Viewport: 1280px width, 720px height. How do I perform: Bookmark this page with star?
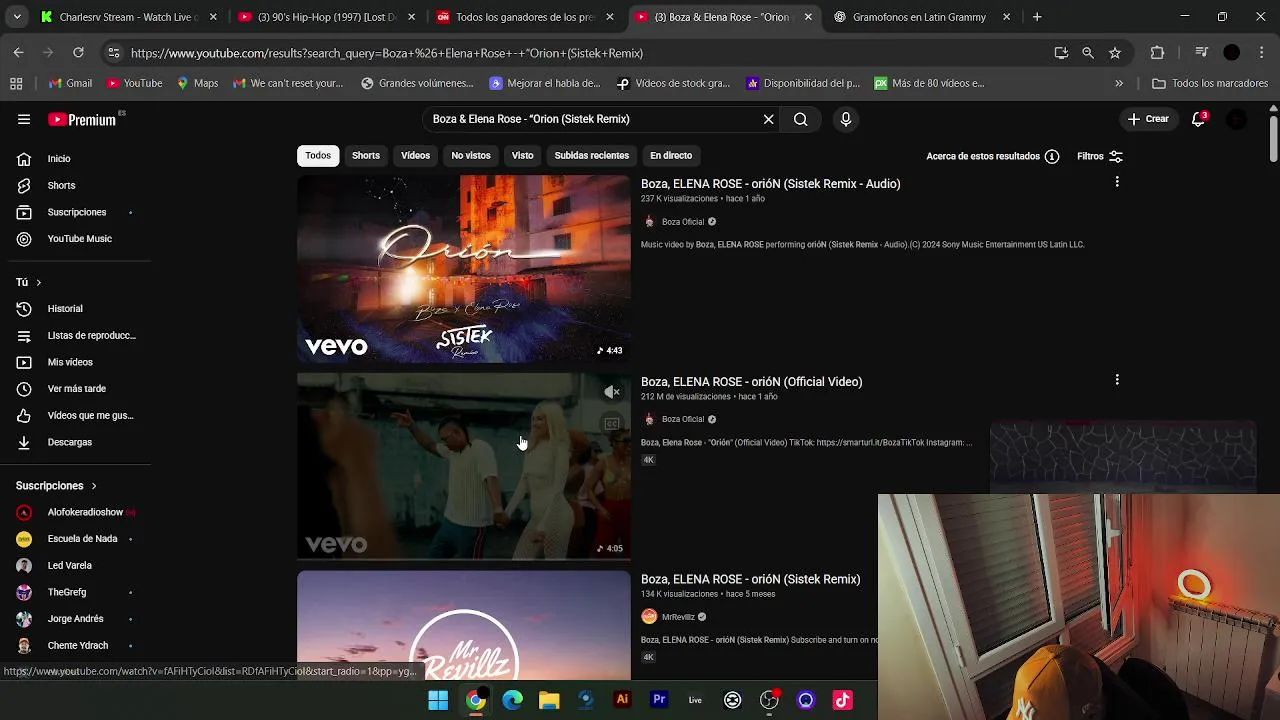tap(1115, 53)
